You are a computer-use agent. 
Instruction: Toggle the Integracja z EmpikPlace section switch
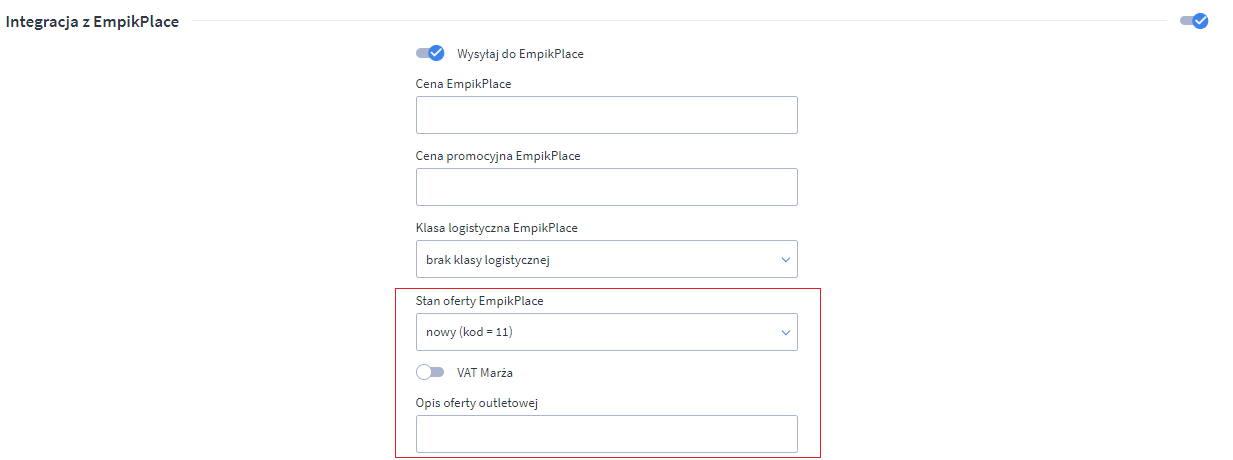coord(1194,21)
